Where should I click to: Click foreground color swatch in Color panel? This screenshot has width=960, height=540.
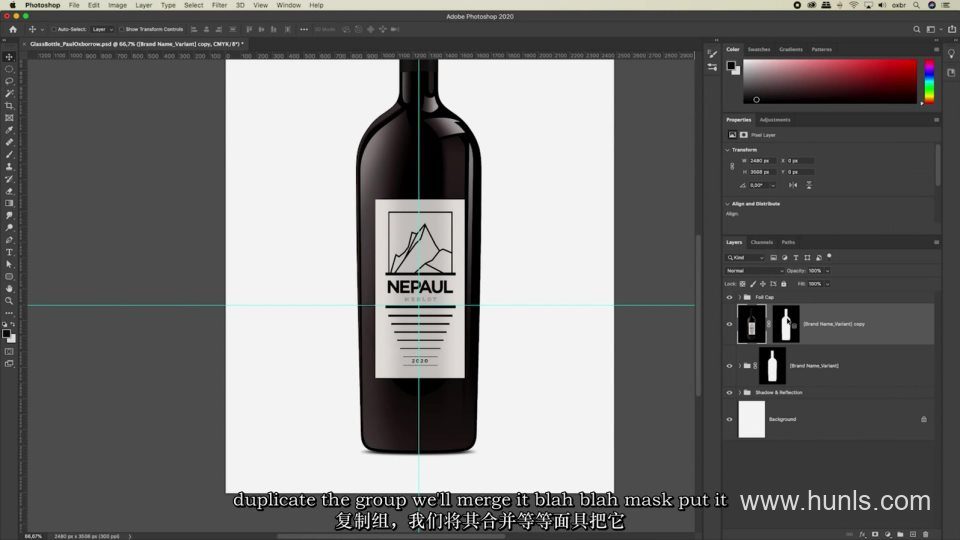pos(731,66)
